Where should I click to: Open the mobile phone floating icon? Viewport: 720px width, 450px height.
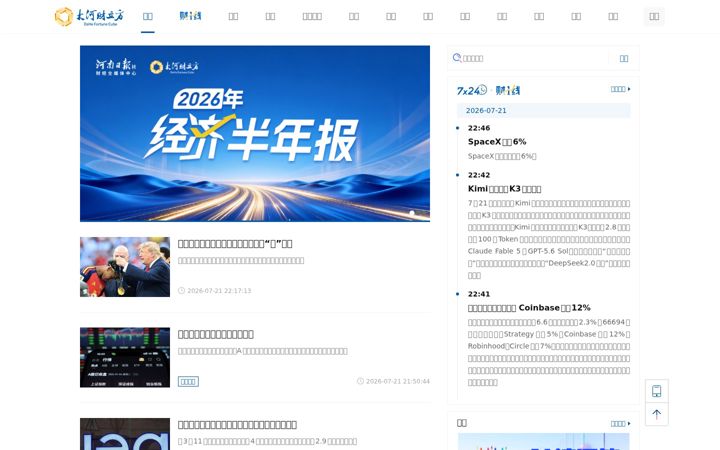click(x=657, y=391)
